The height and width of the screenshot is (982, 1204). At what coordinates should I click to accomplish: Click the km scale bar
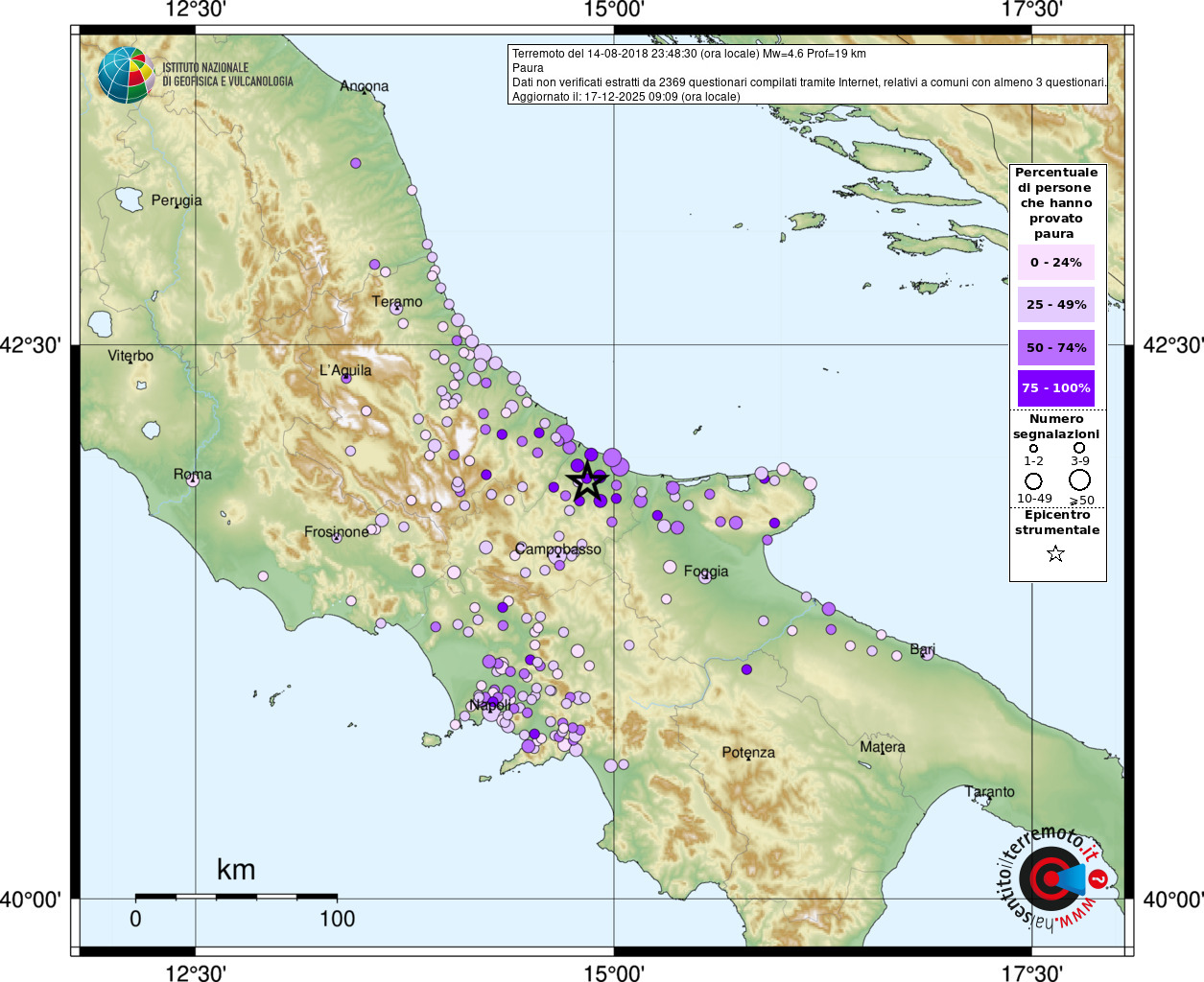236,897
